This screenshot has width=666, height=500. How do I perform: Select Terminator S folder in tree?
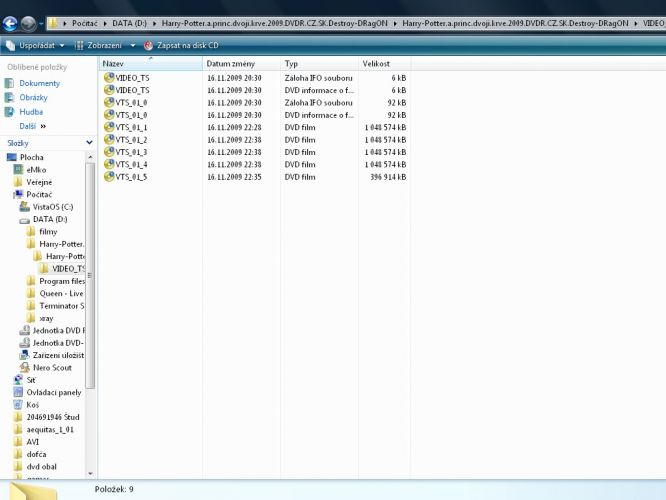tap(62, 306)
